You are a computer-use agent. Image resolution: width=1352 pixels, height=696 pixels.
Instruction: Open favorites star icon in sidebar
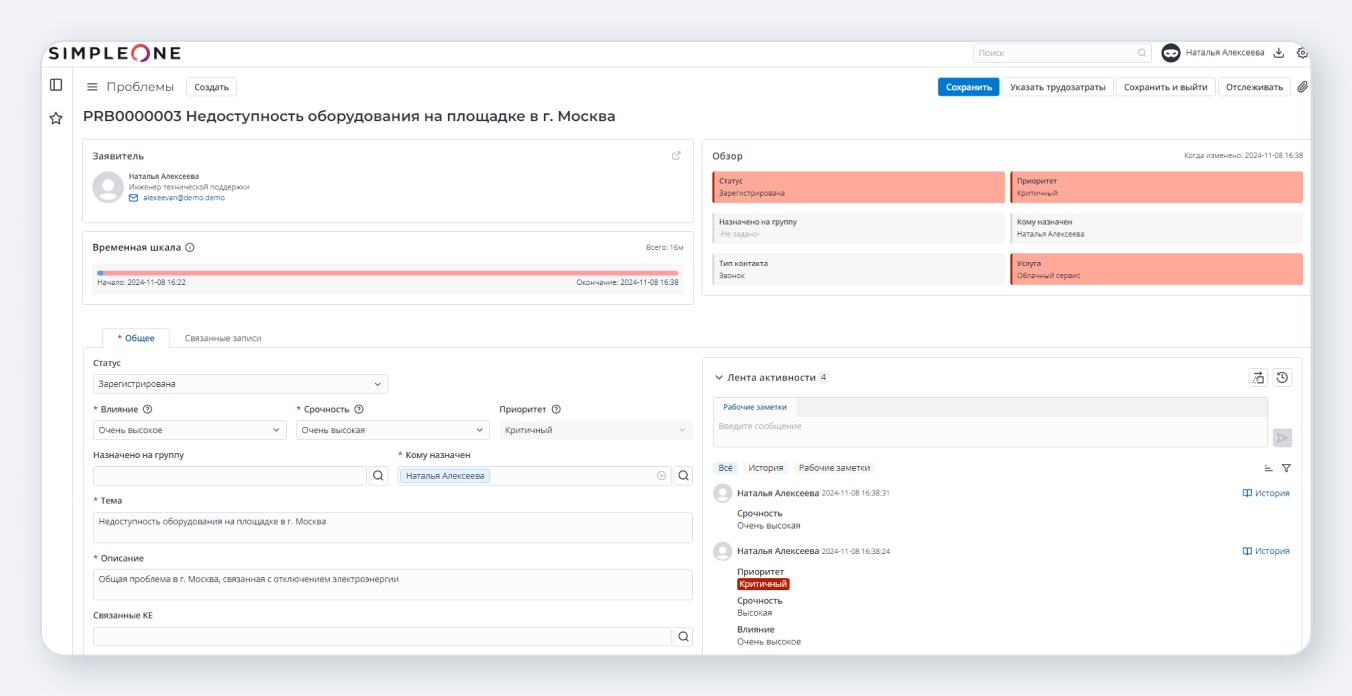[x=56, y=118]
